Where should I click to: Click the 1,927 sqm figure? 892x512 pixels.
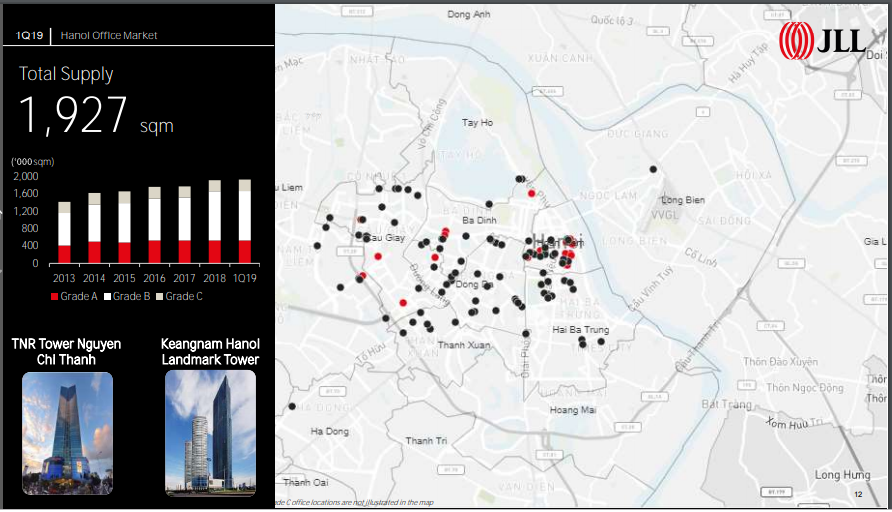pos(95,116)
